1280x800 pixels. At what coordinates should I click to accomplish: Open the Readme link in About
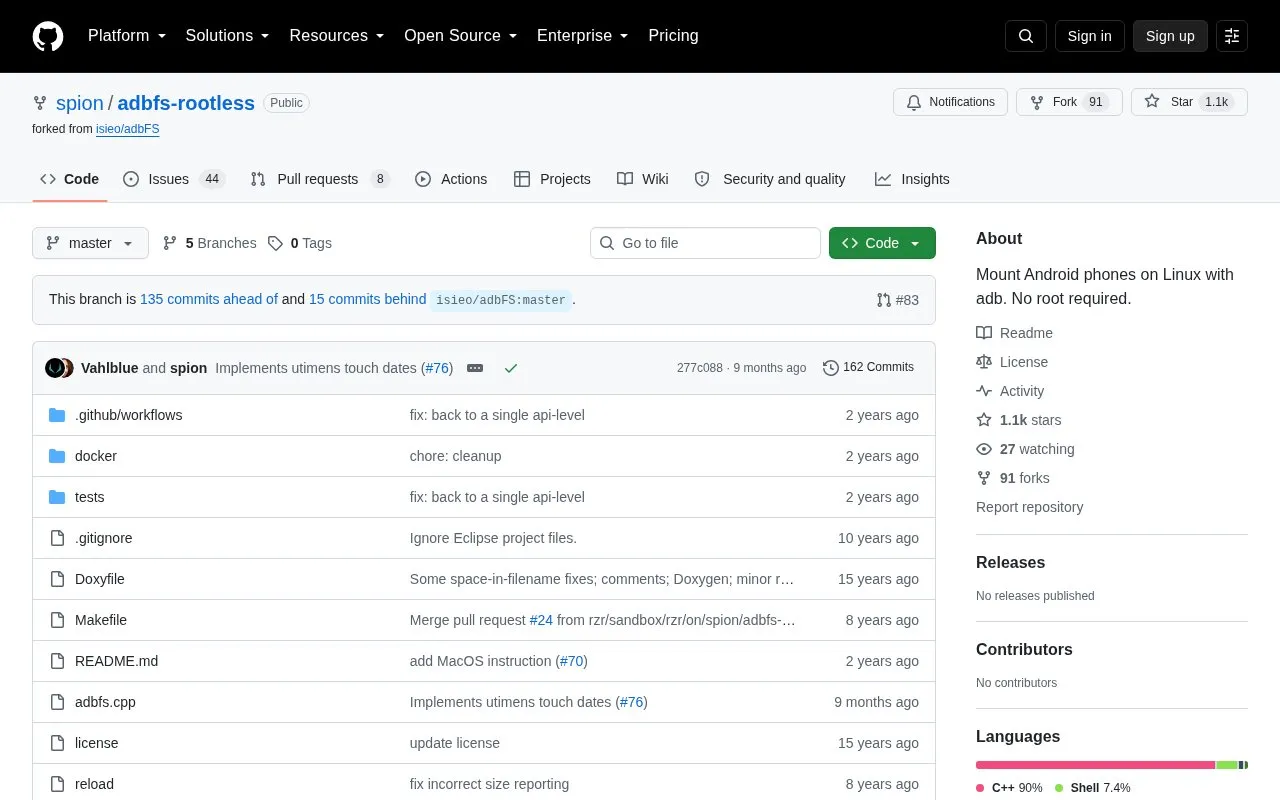click(1015, 333)
